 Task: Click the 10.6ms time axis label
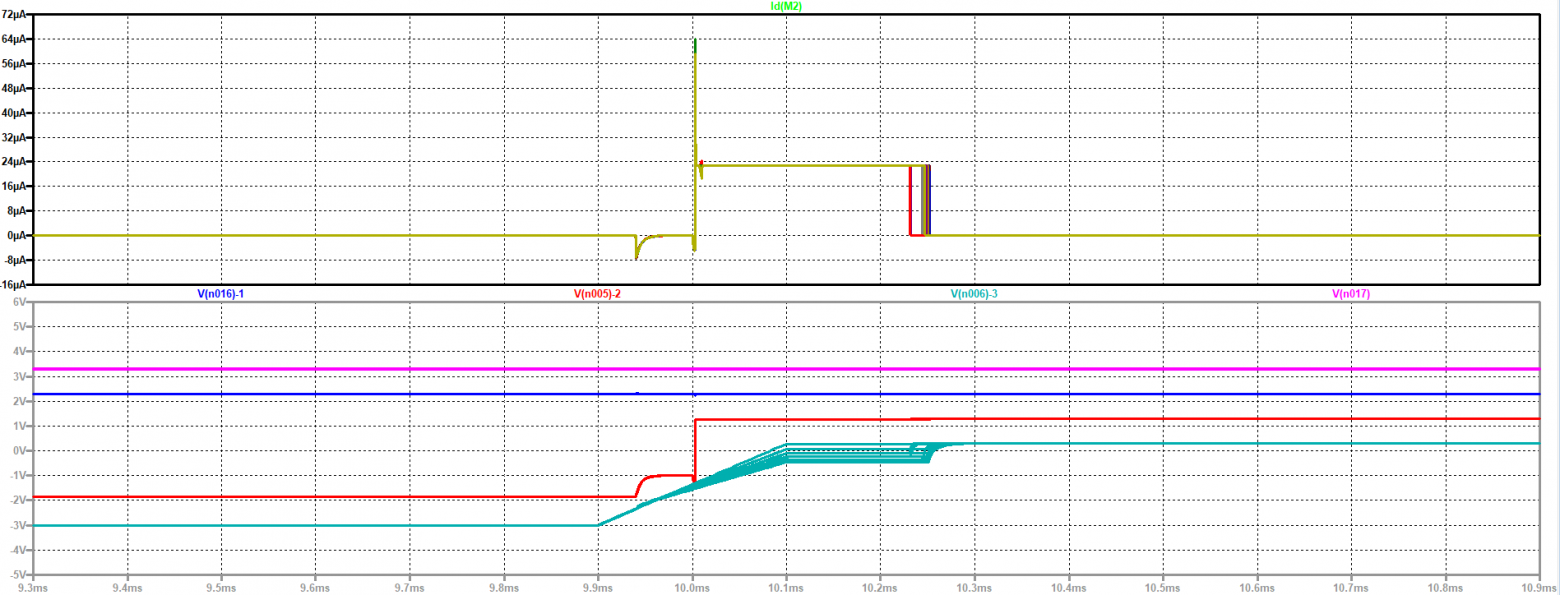point(1256,588)
